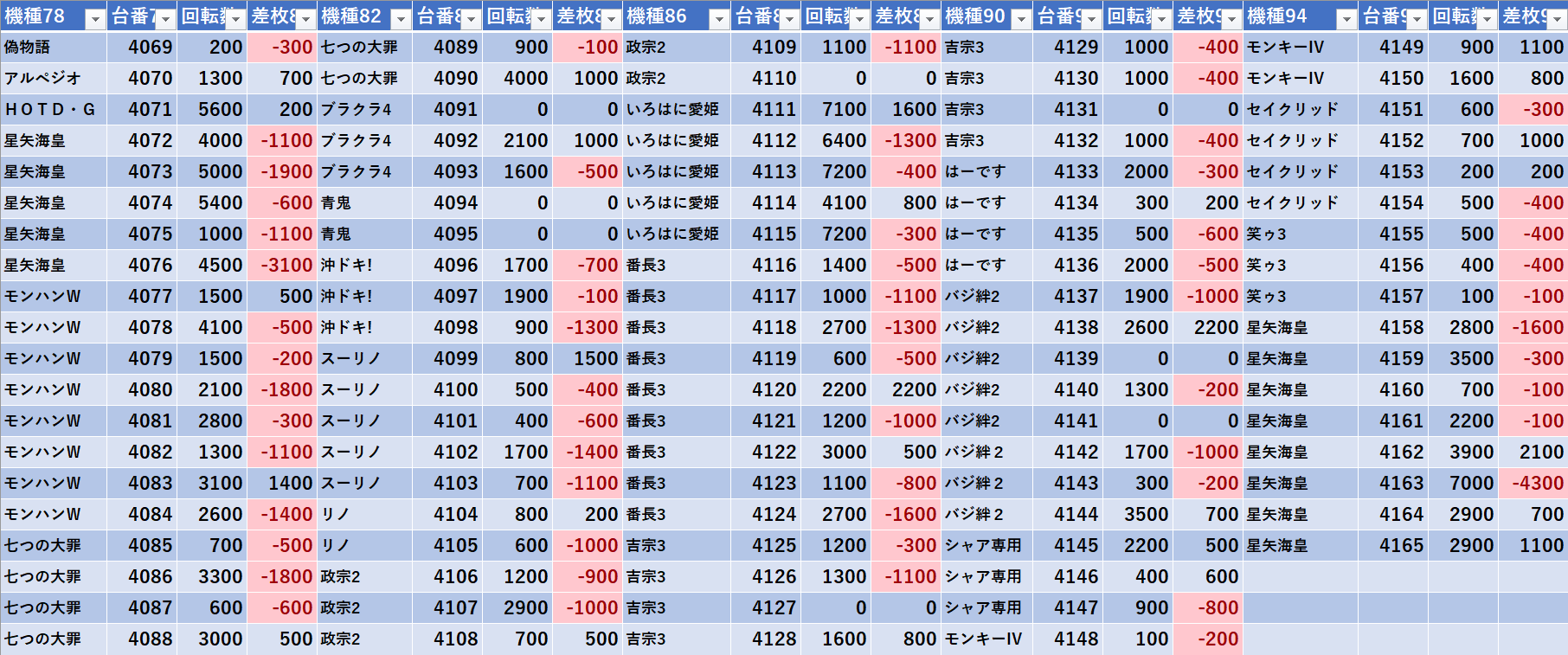Click machine number cell 4158

[1393, 327]
